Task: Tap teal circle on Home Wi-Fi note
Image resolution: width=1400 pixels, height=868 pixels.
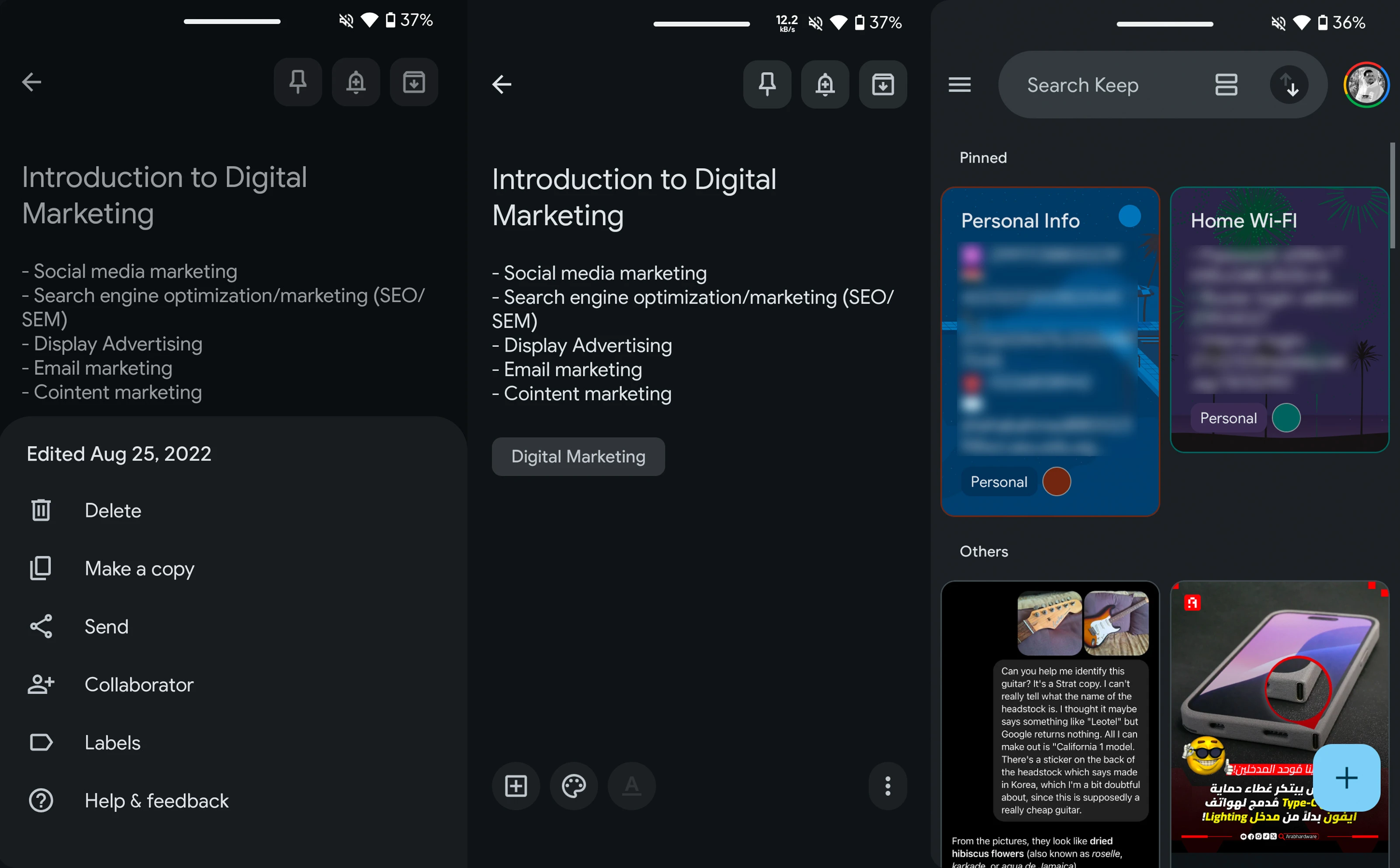Action: [x=1286, y=418]
